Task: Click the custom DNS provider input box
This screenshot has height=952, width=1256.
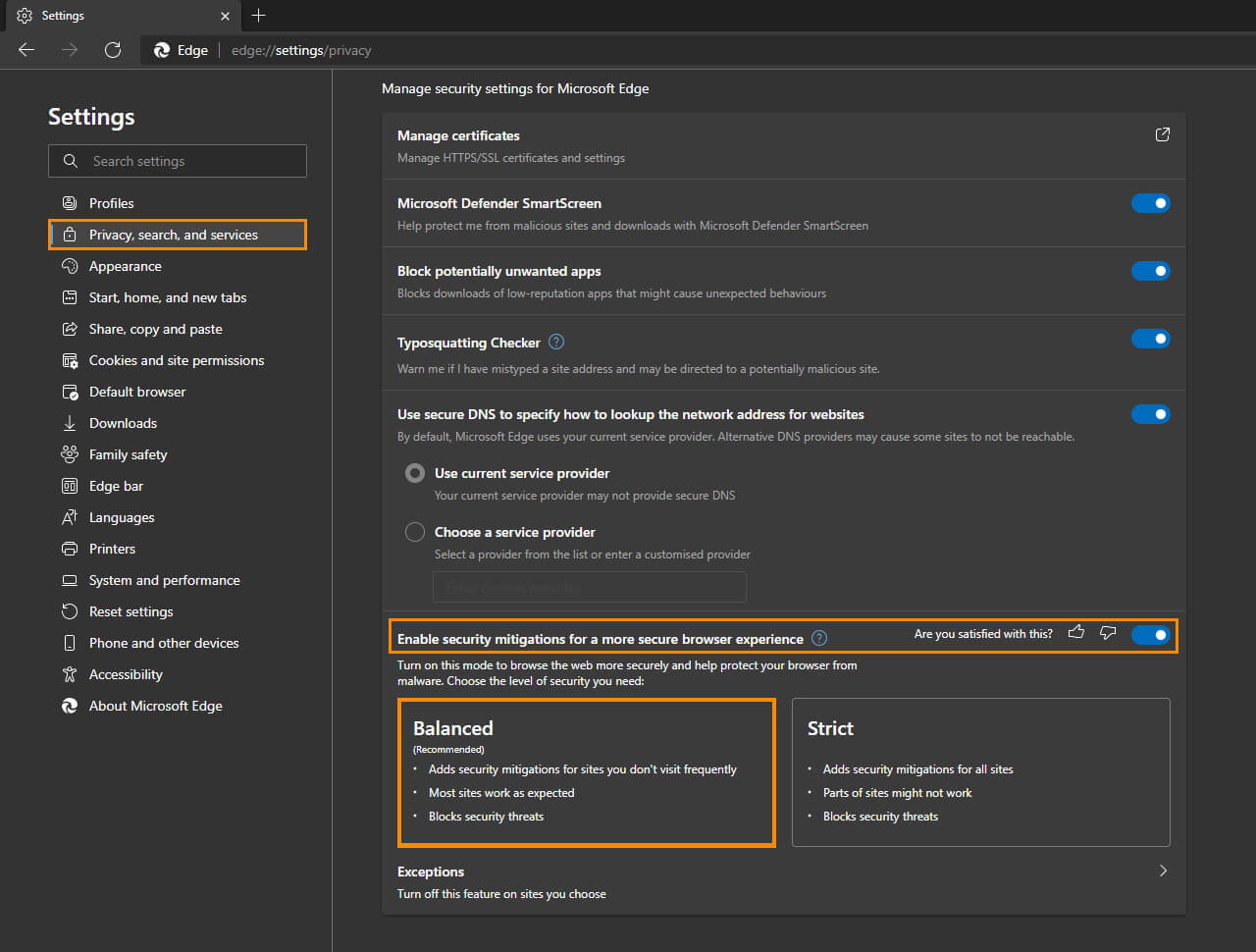Action: [590, 587]
